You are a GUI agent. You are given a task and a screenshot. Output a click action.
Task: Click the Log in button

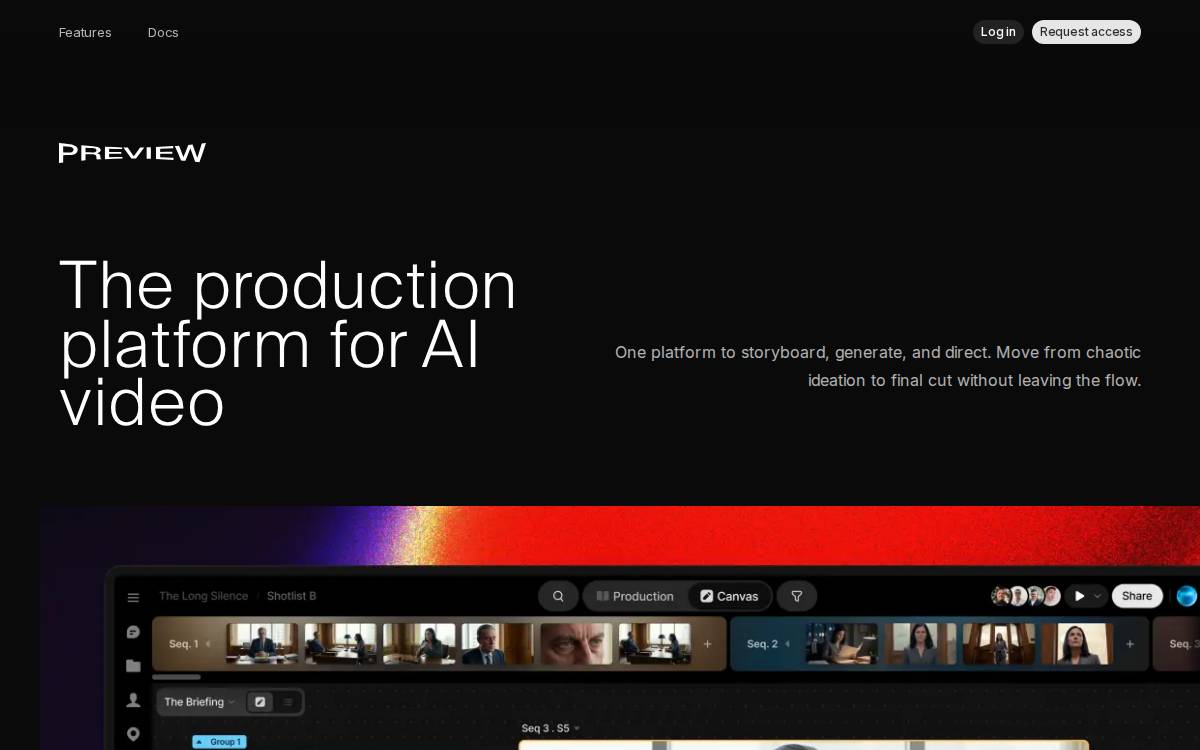998,32
